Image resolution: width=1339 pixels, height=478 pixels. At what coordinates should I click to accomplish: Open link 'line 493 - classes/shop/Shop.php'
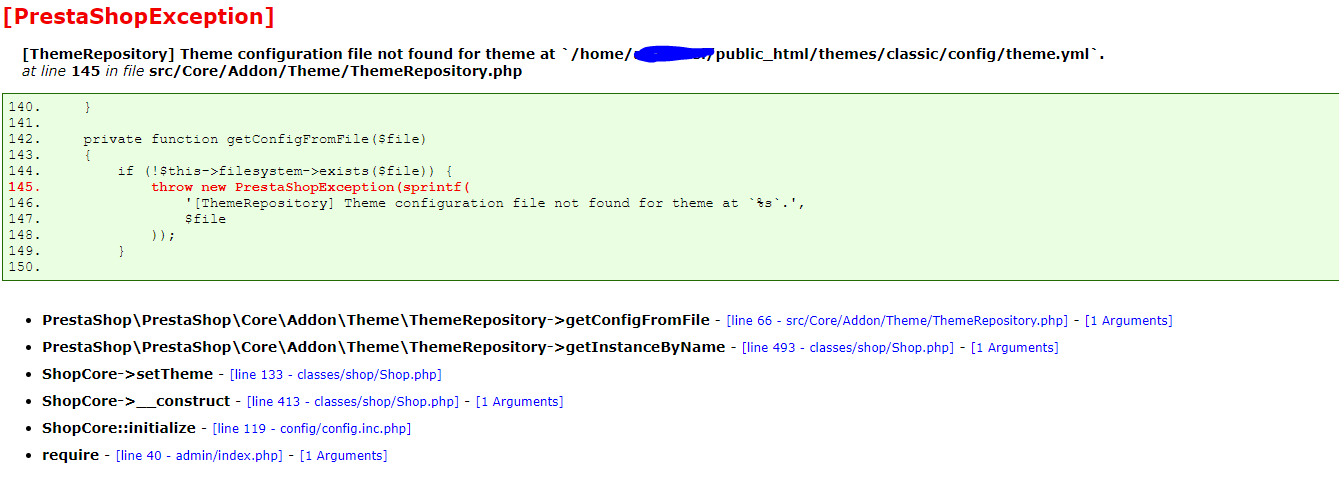[x=849, y=348]
